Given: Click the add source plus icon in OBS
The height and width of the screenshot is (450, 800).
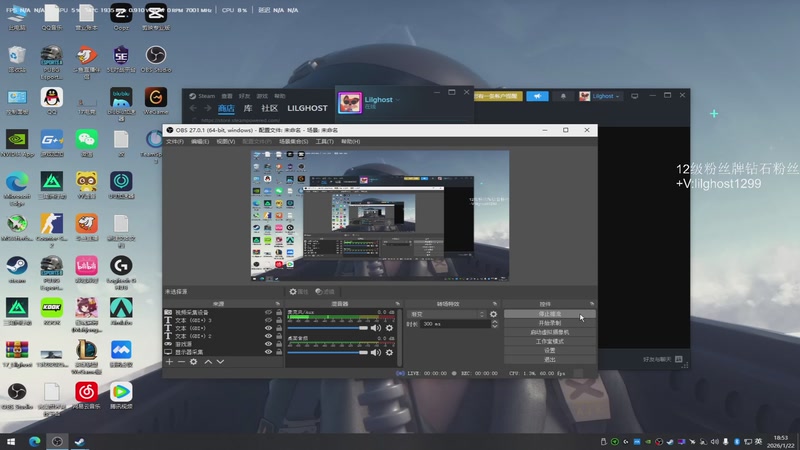Looking at the screenshot, I should [169, 362].
